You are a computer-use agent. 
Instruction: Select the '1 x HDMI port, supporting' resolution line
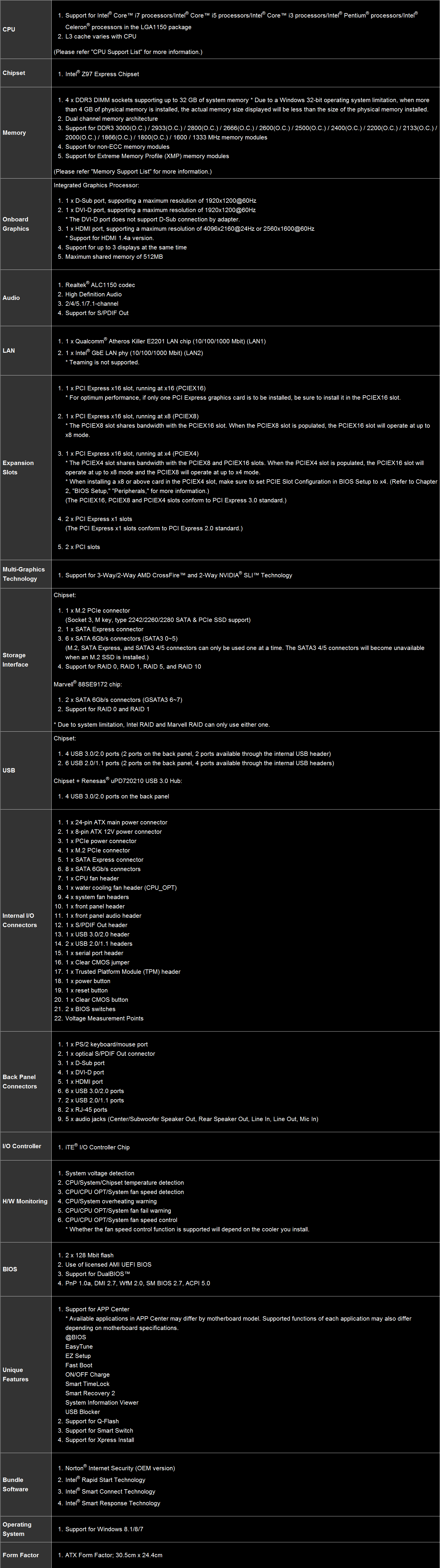pyautogui.click(x=190, y=229)
